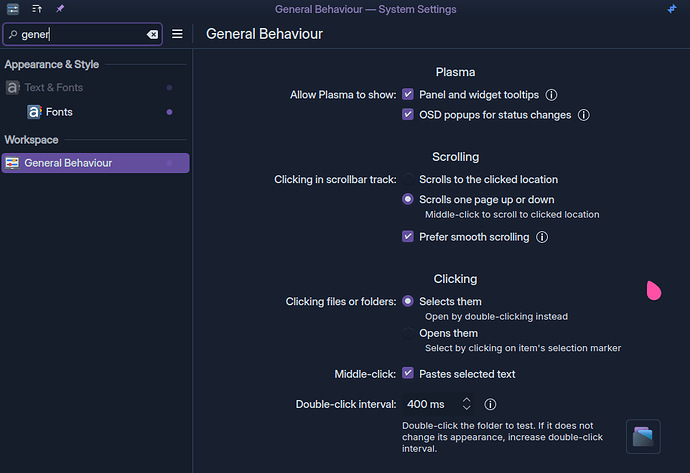Toggle Prefer smooth scrolling checkbox
The width and height of the screenshot is (690, 473).
coord(408,237)
